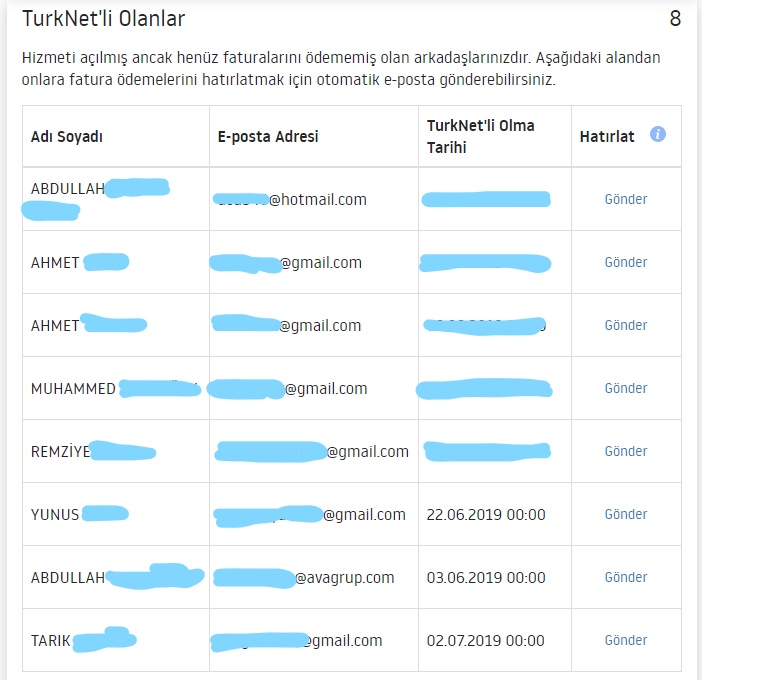Send reminder to YUNUS via Gönder
Image resolution: width=772 pixels, height=680 pixels.
click(626, 514)
